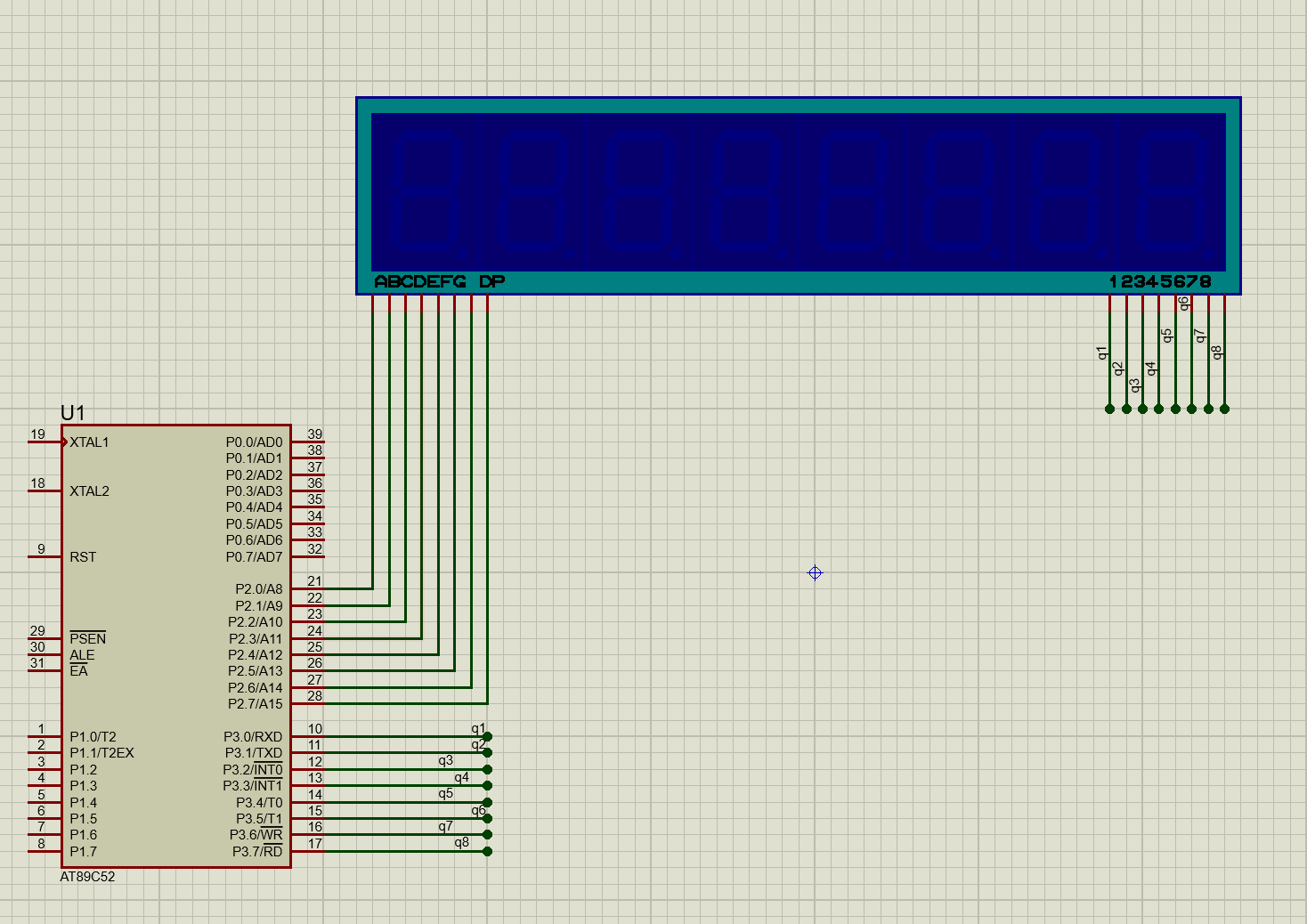Click the origin crosshair marker on the sheet
1307x924 pixels.
point(815,572)
